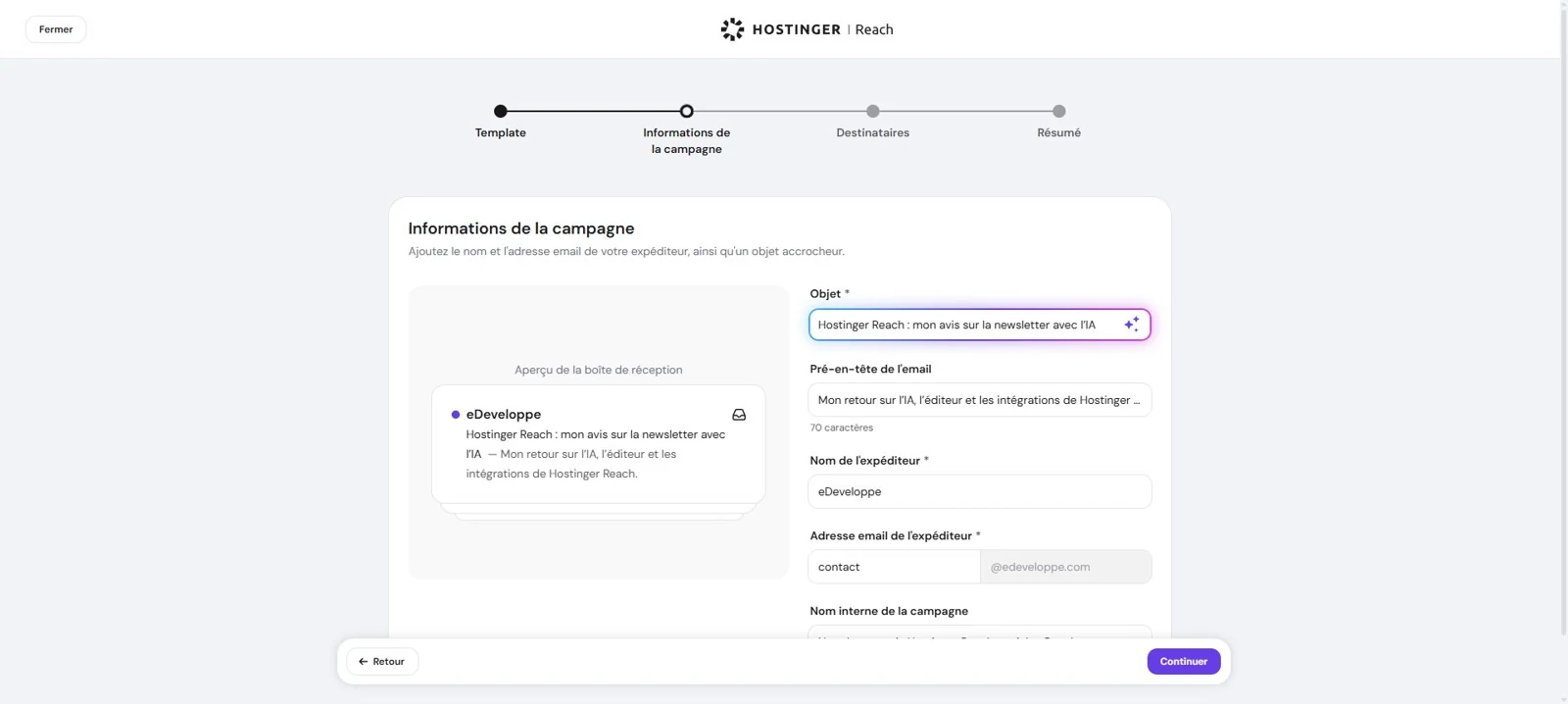Viewport: 1568px width, 704px height.
Task: Click the '70 caractères' counter text
Action: [842, 427]
